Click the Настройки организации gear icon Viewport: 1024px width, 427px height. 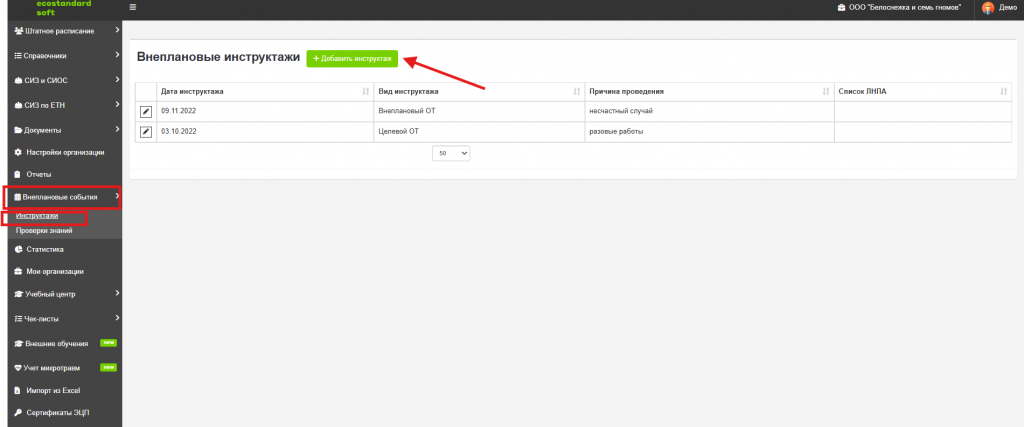click(x=18, y=152)
